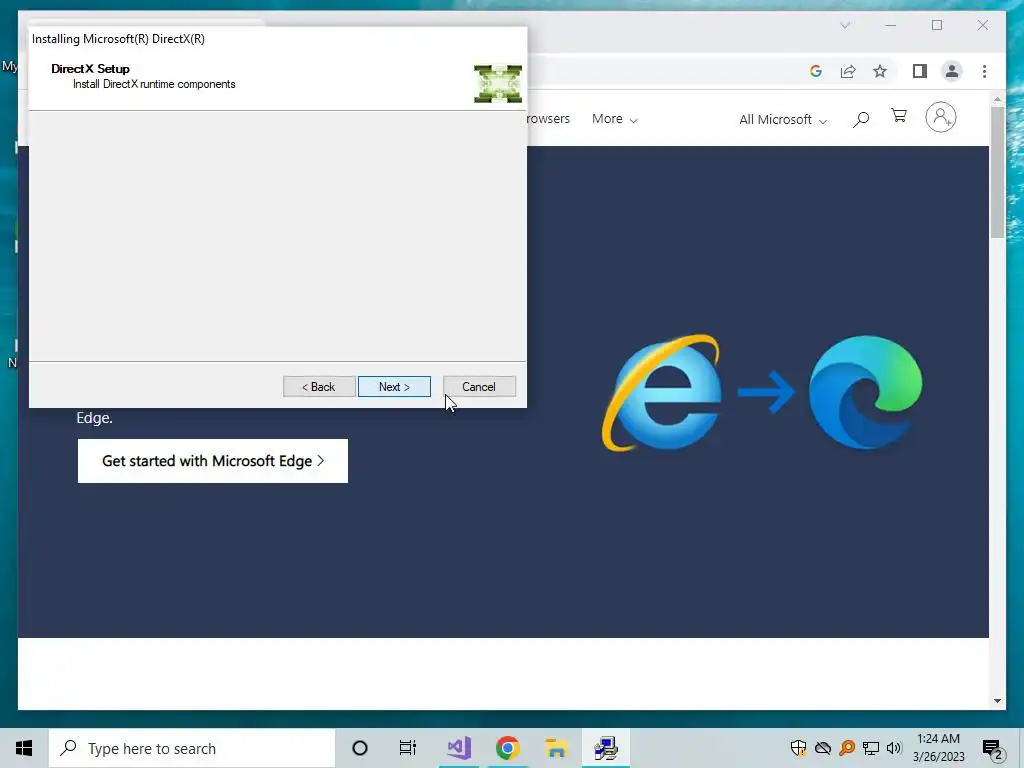
Task: Open File Explorer from taskbar
Action: (556, 748)
